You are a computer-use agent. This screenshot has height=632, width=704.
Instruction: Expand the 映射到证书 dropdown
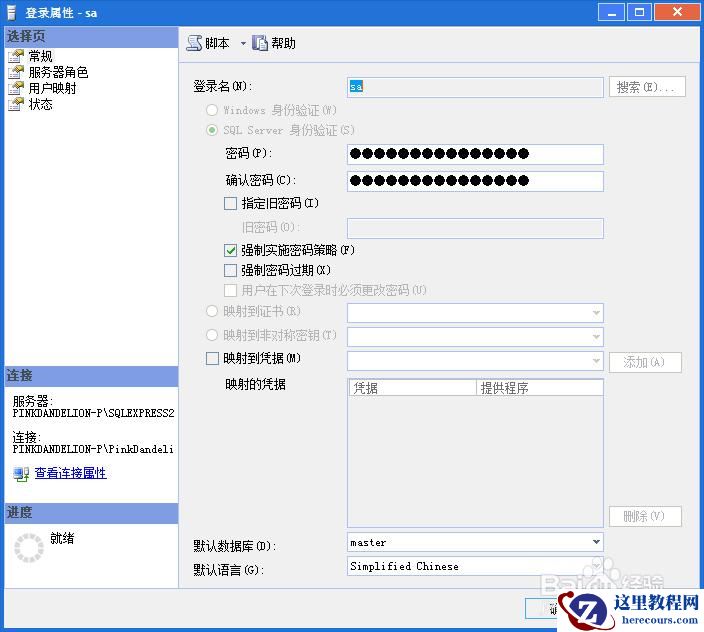pos(596,313)
